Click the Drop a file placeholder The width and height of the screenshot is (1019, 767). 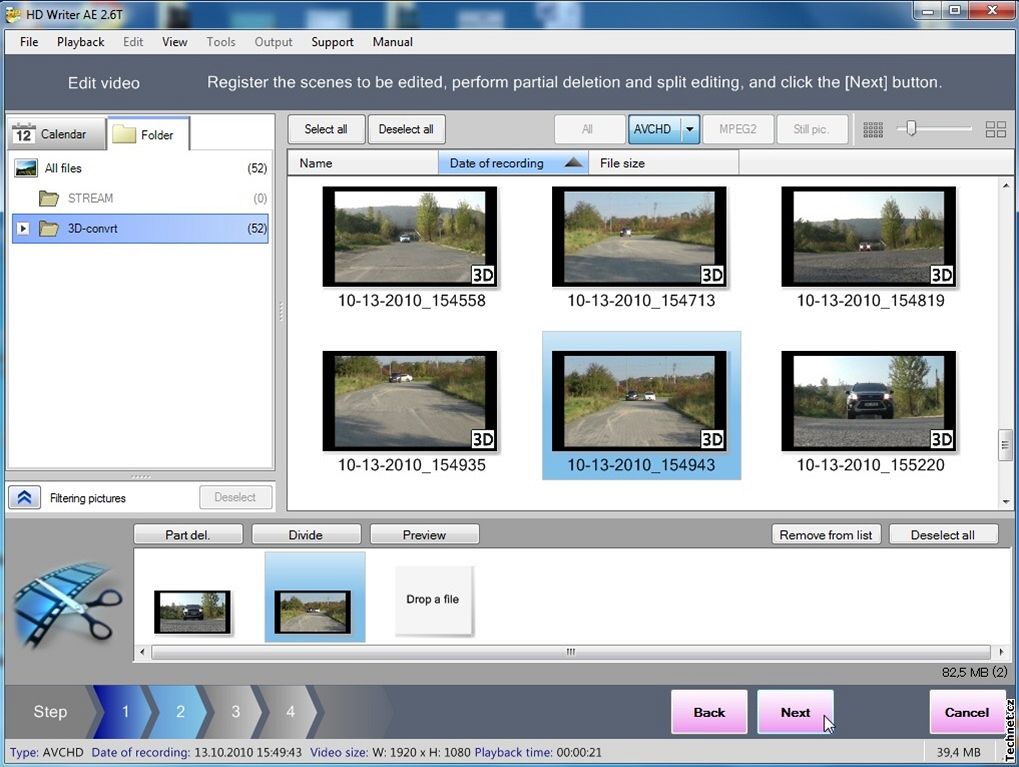(433, 599)
